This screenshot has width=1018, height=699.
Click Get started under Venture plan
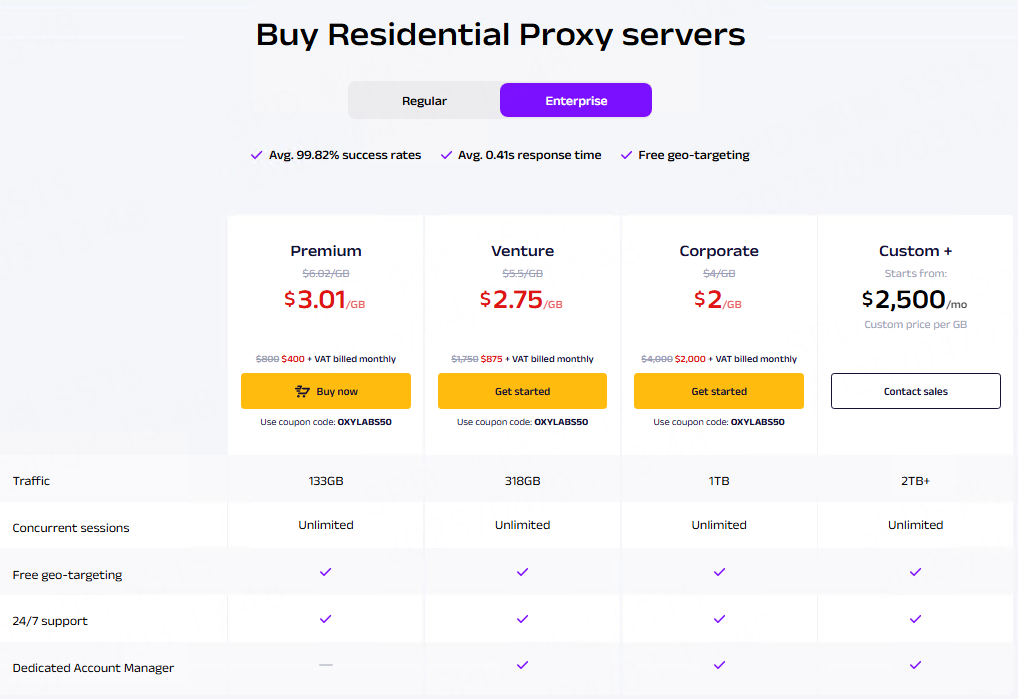pyautogui.click(x=522, y=391)
